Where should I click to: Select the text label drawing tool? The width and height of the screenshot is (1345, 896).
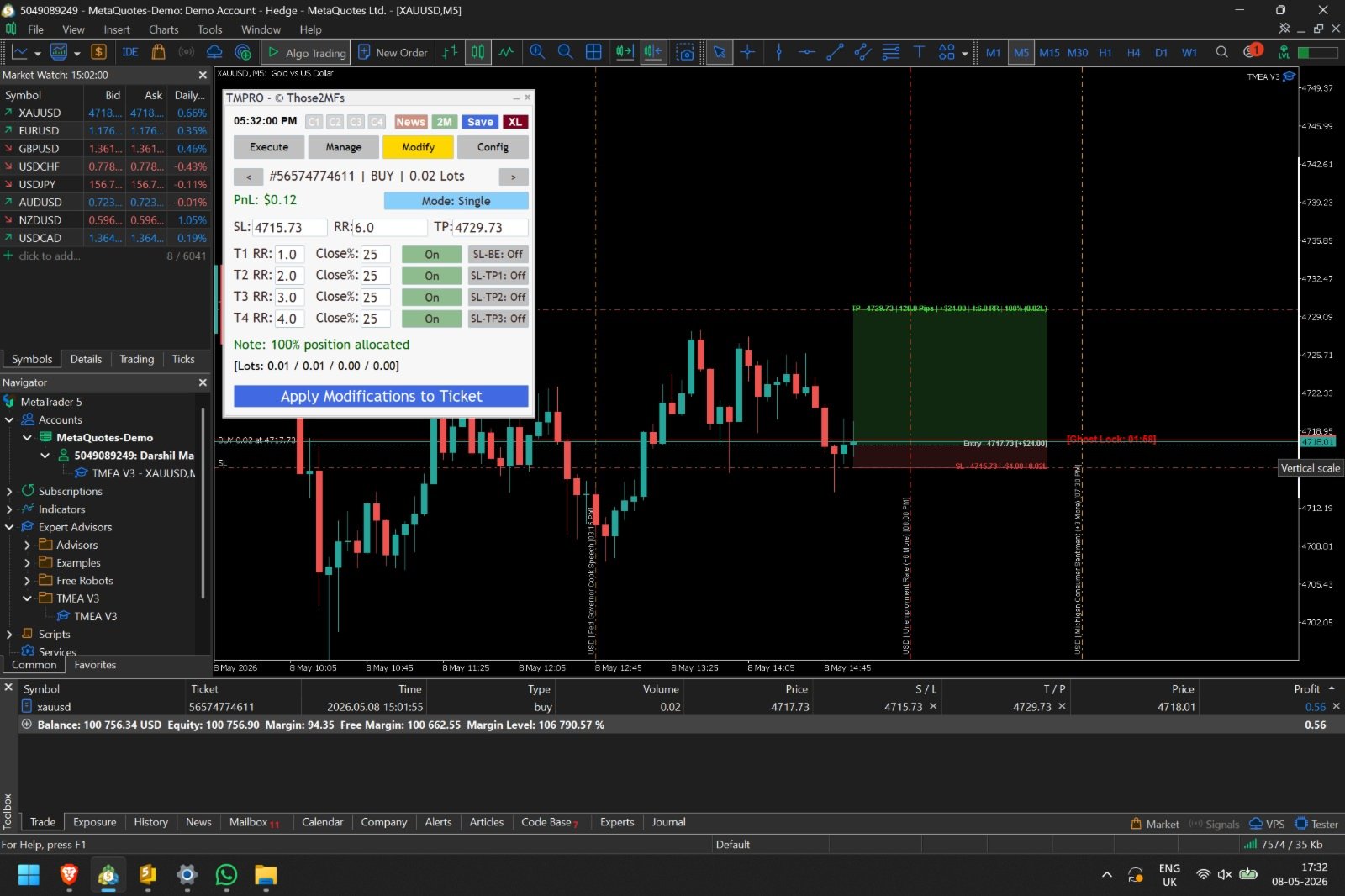919,52
